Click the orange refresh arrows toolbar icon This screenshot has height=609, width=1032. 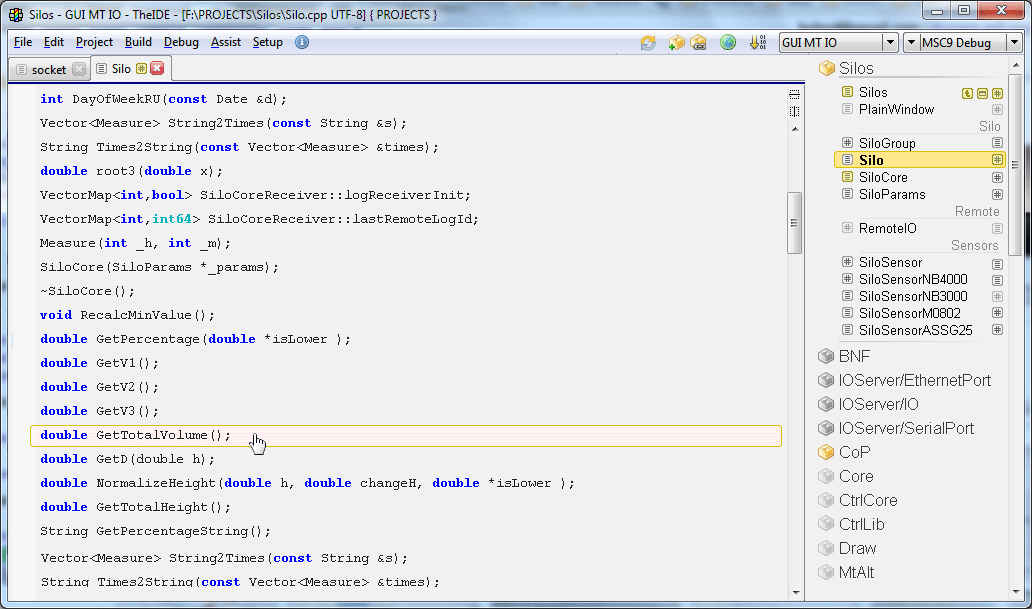(x=648, y=43)
